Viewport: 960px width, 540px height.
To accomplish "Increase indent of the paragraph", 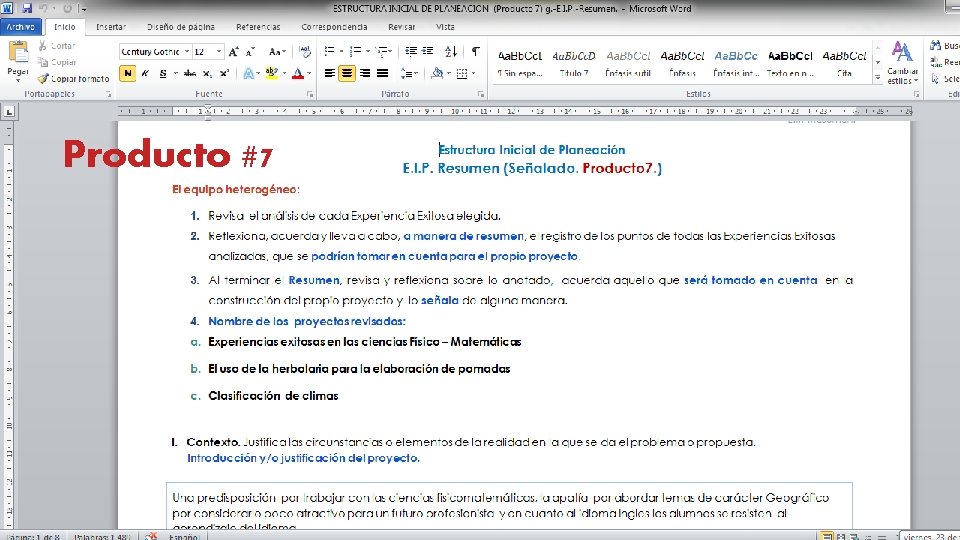I will (427, 51).
